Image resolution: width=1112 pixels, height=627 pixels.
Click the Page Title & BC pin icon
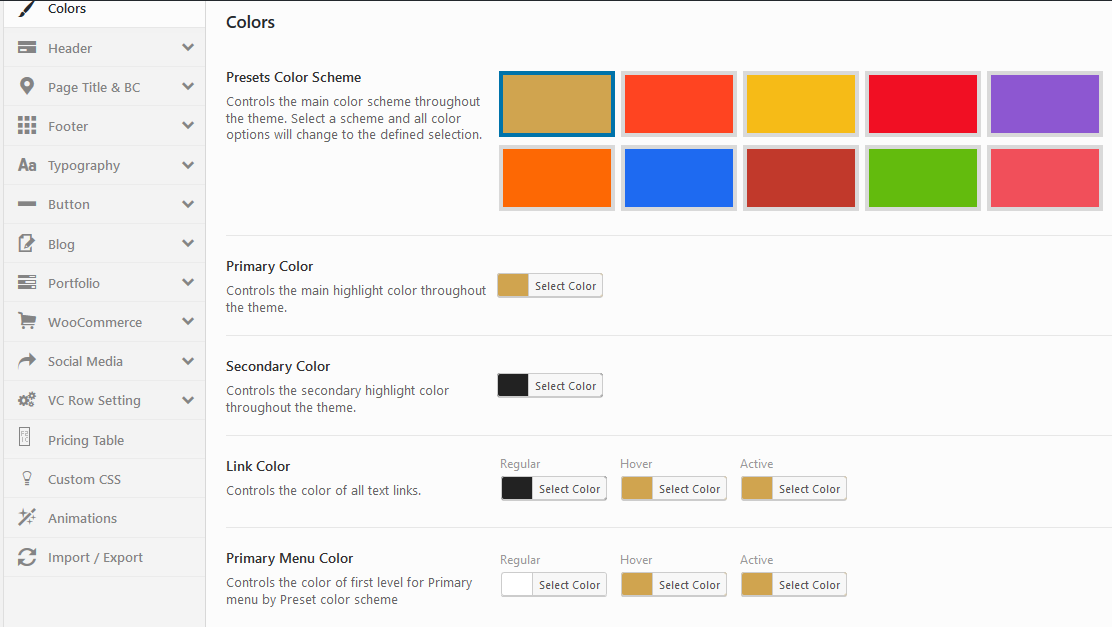click(x=27, y=87)
